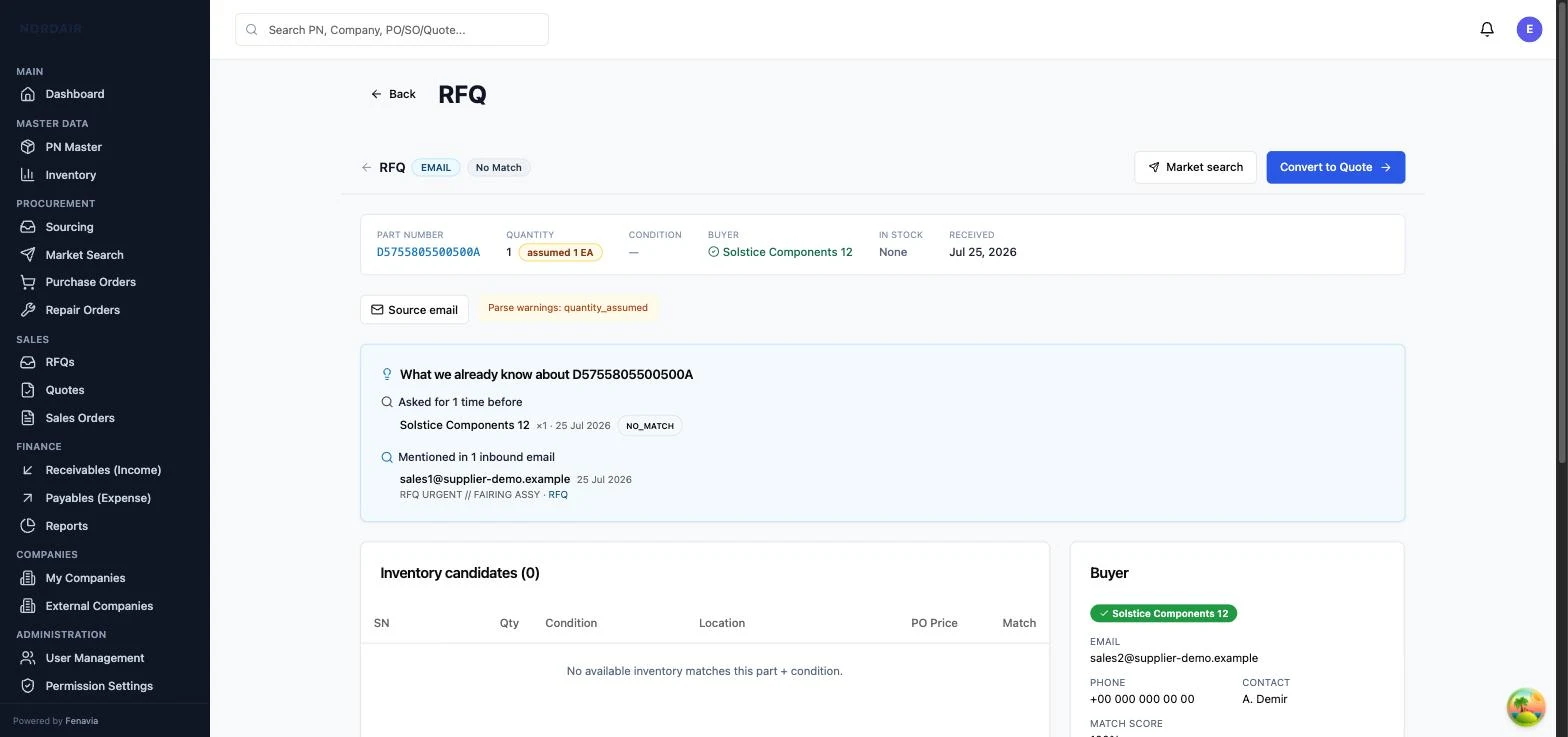Open buyer Solstice Components 12 link in summary
Screen dimensions: 1568x737
(780, 252)
